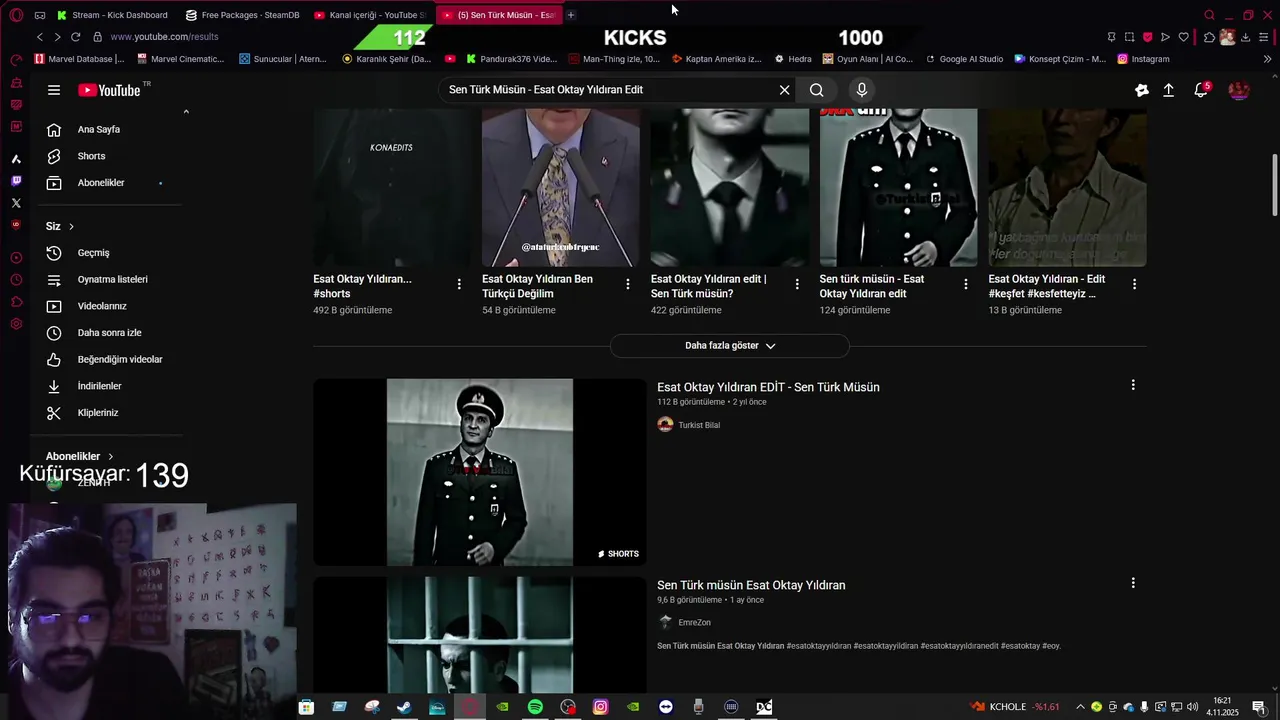This screenshot has width=1280, height=720.
Task: Click the heart icon in Opera toolbar
Action: click(x=1183, y=37)
